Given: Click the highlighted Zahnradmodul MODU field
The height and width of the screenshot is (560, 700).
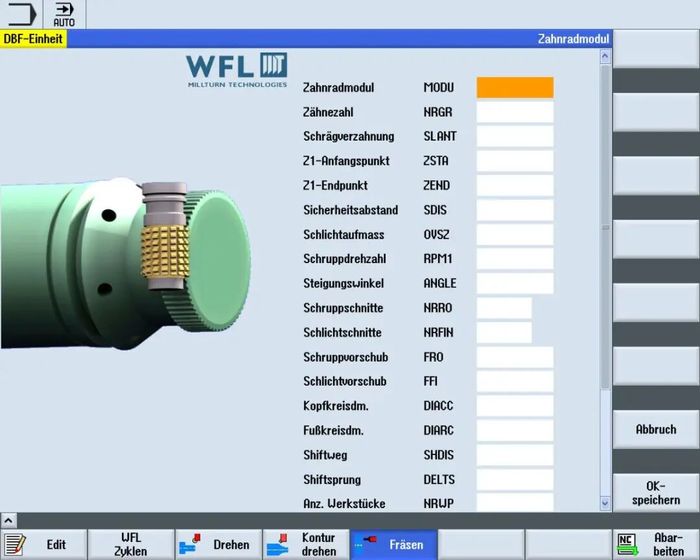Looking at the screenshot, I should (514, 88).
